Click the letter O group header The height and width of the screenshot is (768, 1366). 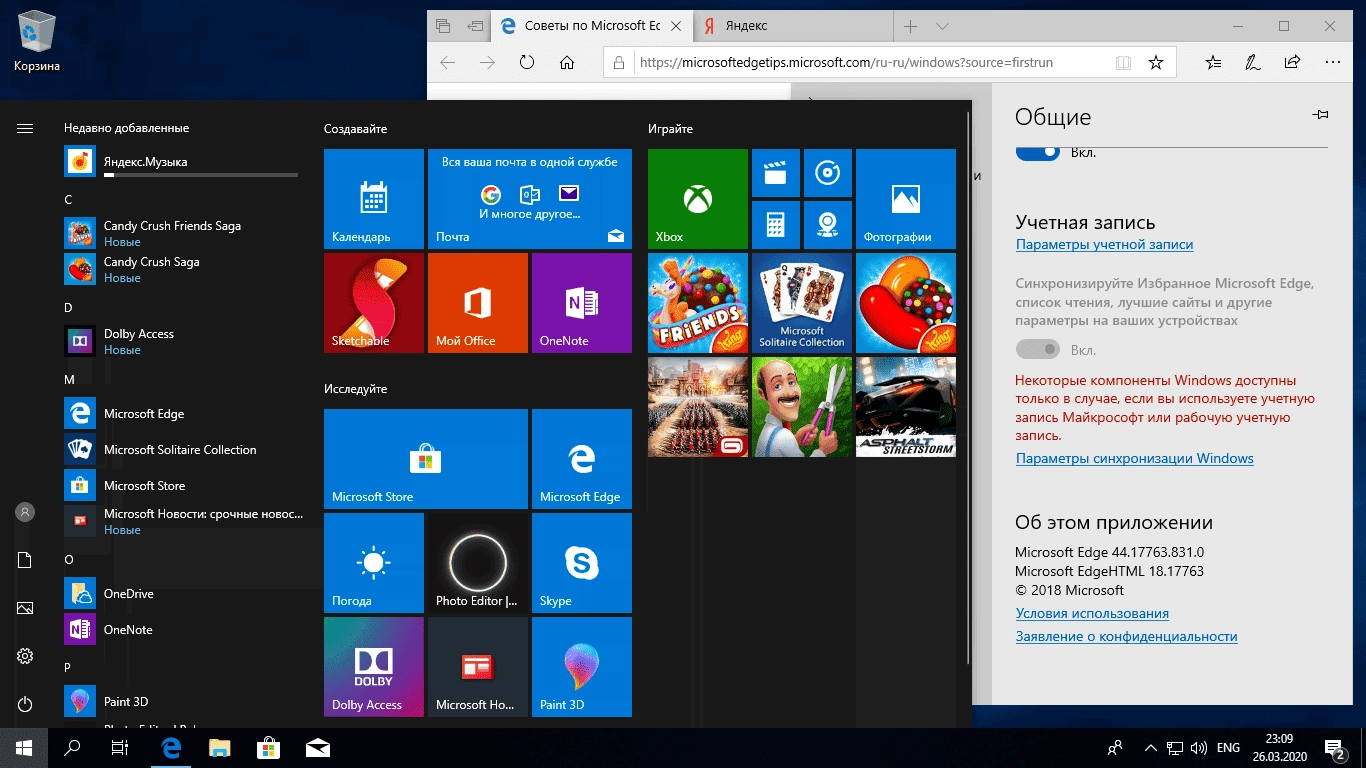pyautogui.click(x=69, y=560)
